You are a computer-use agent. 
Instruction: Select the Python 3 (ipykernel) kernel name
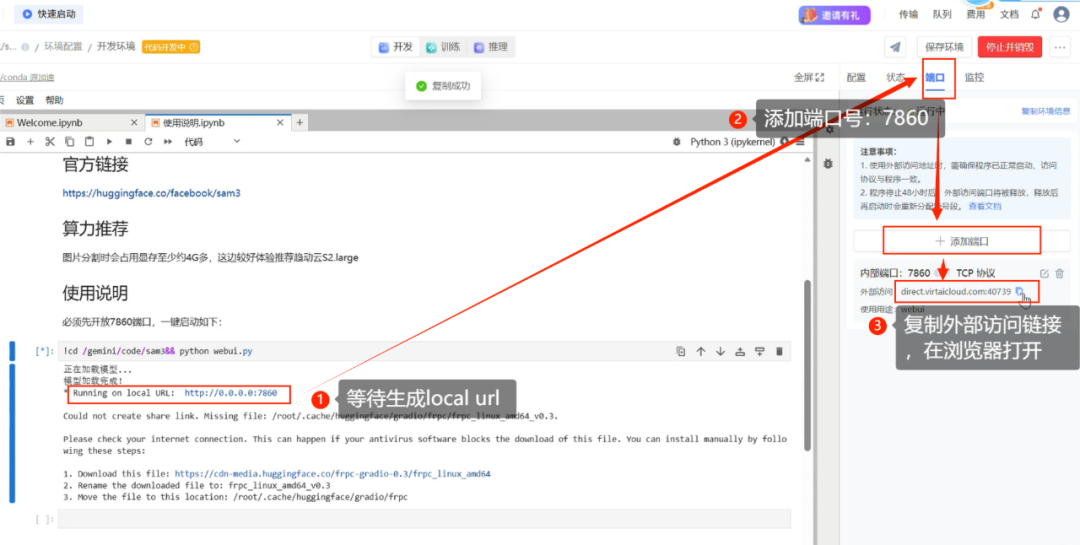click(733, 141)
